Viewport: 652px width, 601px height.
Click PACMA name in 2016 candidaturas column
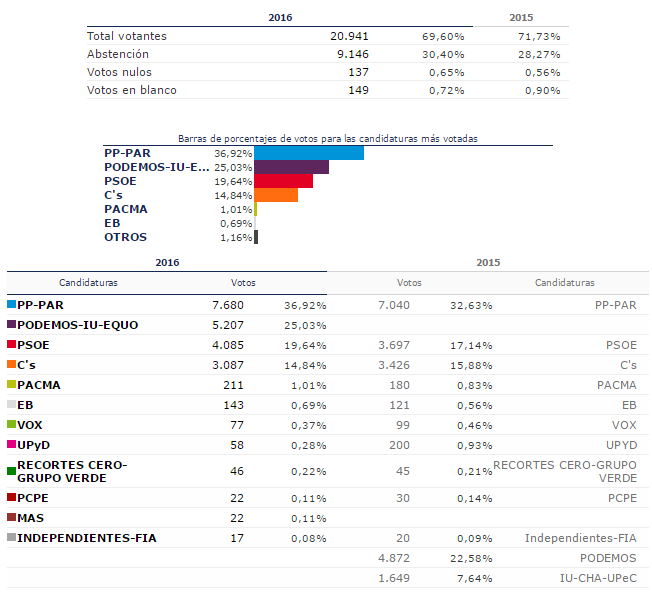[39, 385]
